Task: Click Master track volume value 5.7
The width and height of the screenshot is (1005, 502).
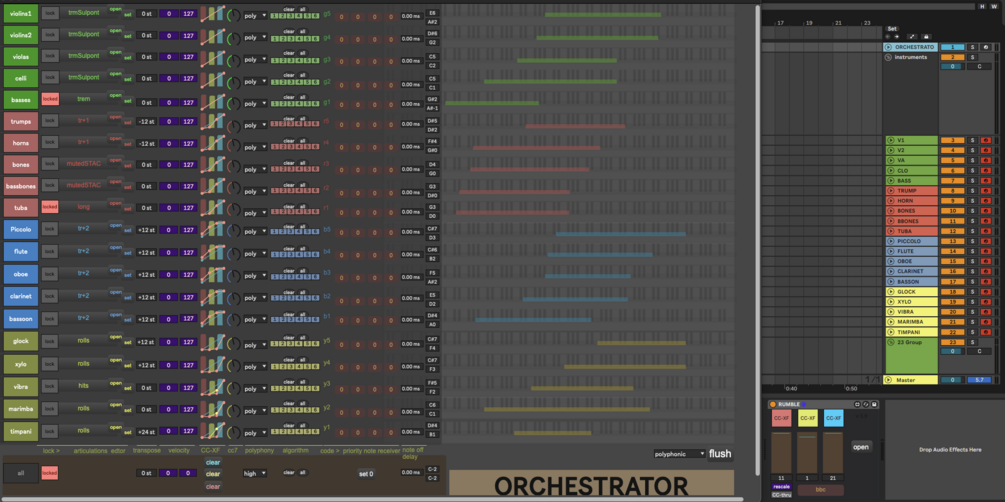Action: coord(979,380)
